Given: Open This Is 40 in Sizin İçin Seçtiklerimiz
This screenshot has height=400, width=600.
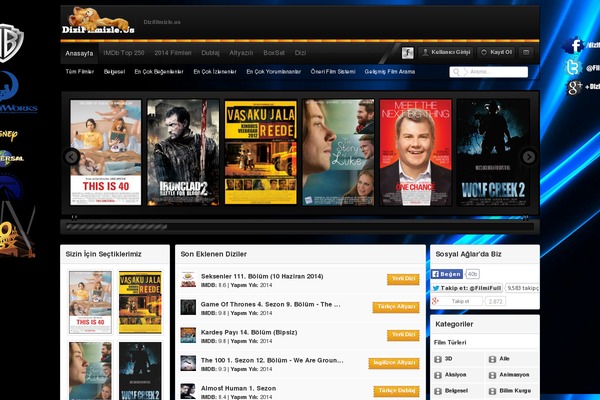Looking at the screenshot, I should click(90, 302).
